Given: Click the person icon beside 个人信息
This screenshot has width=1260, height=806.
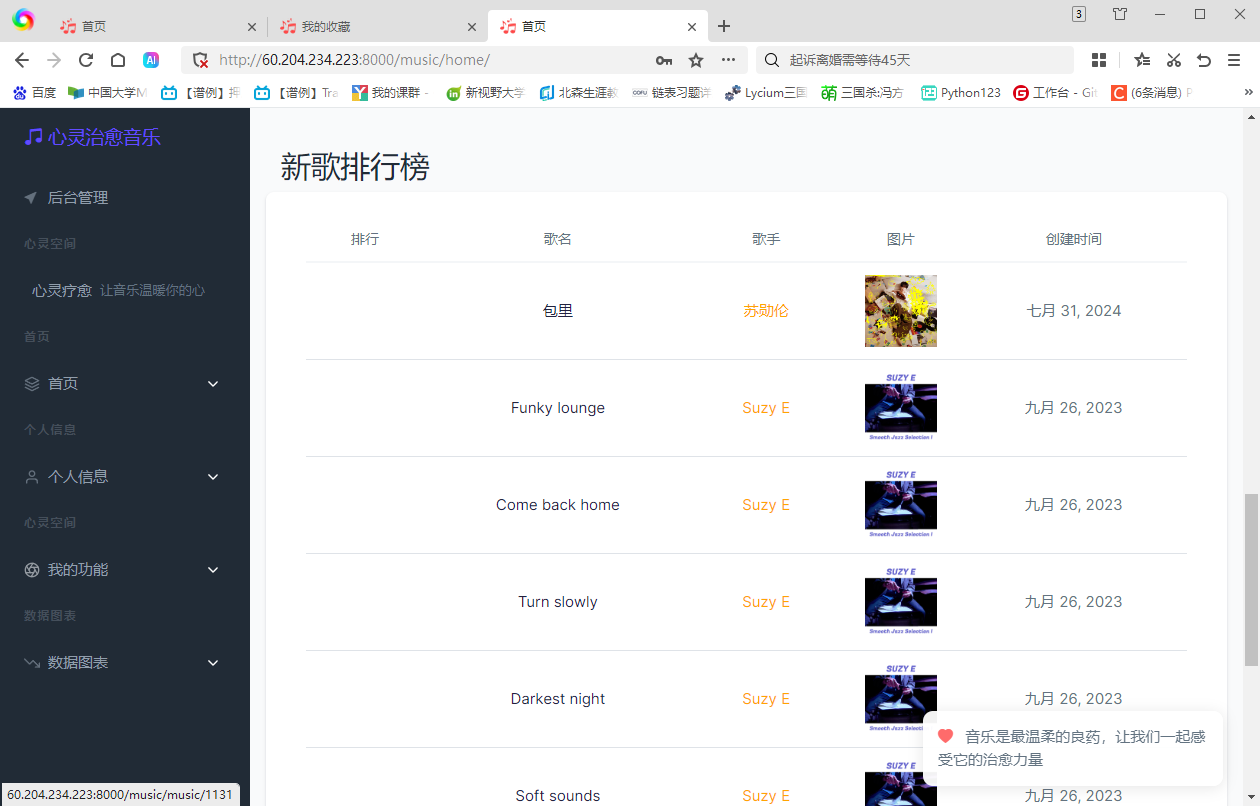Looking at the screenshot, I should pos(32,477).
